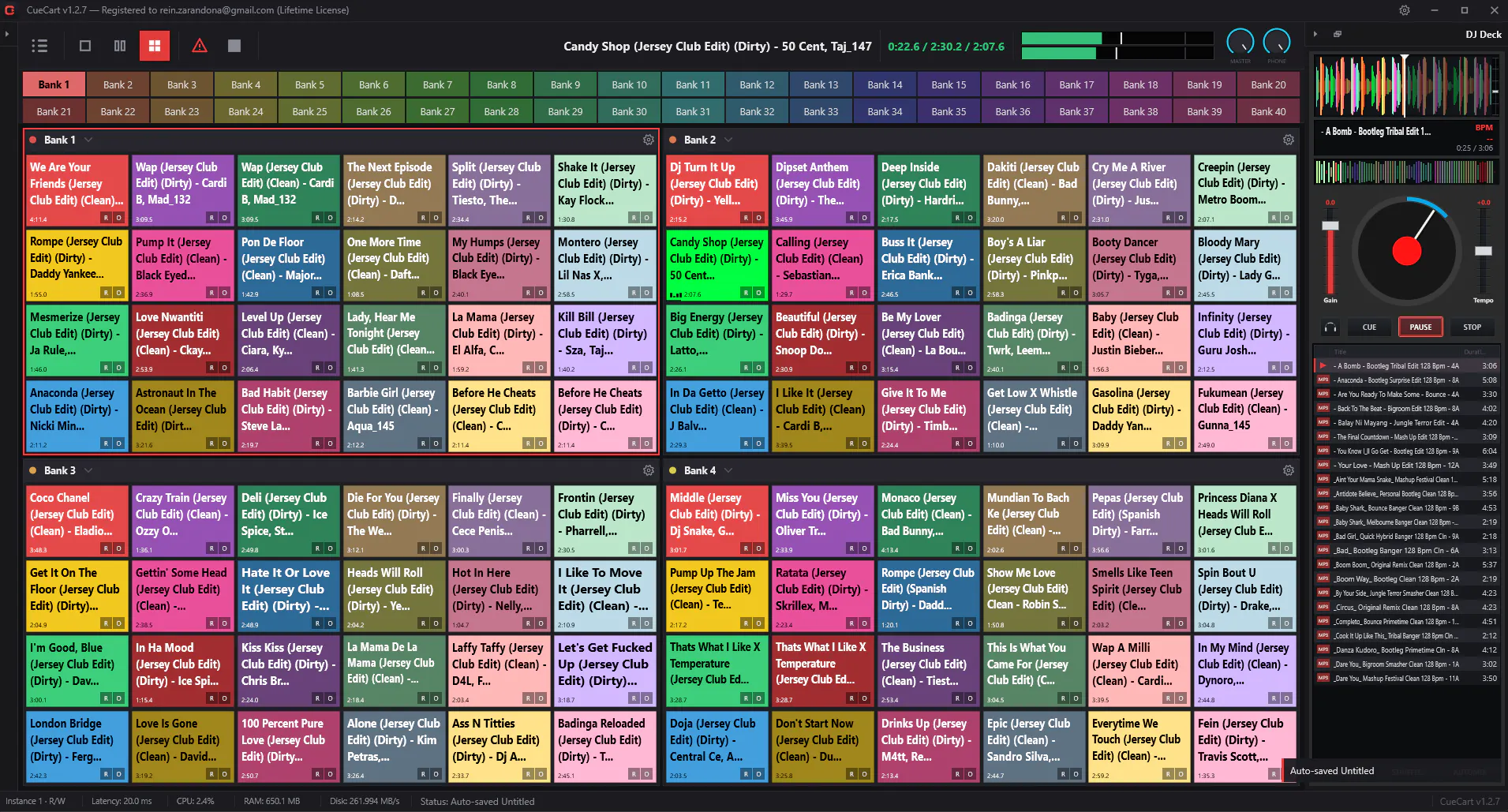Viewport: 1508px width, 812px height.
Task: Click the PHONE volume knob
Action: pos(1277,42)
